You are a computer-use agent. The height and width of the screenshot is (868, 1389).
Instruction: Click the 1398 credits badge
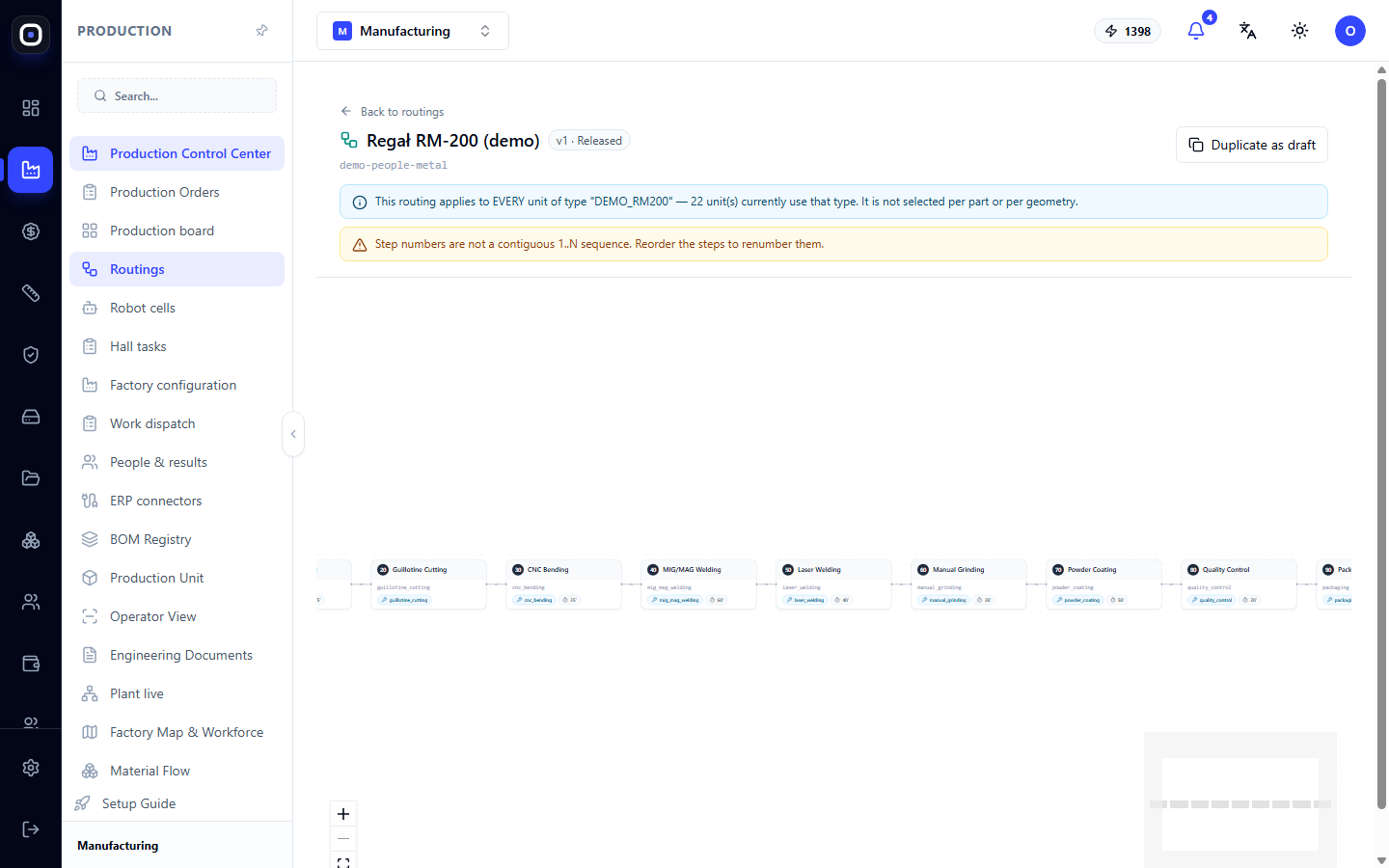tap(1128, 31)
